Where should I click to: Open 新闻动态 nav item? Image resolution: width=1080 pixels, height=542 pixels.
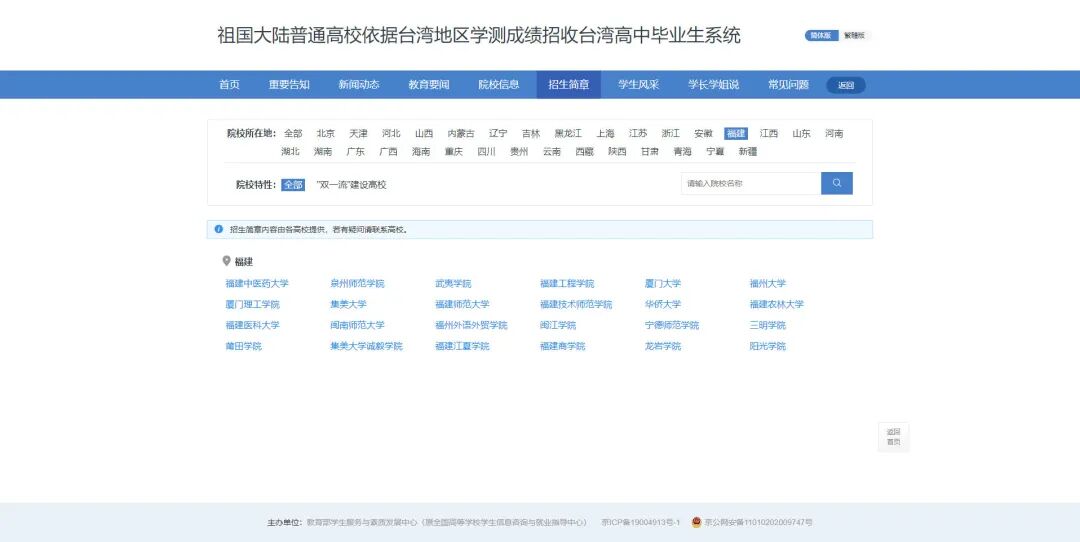pos(359,85)
